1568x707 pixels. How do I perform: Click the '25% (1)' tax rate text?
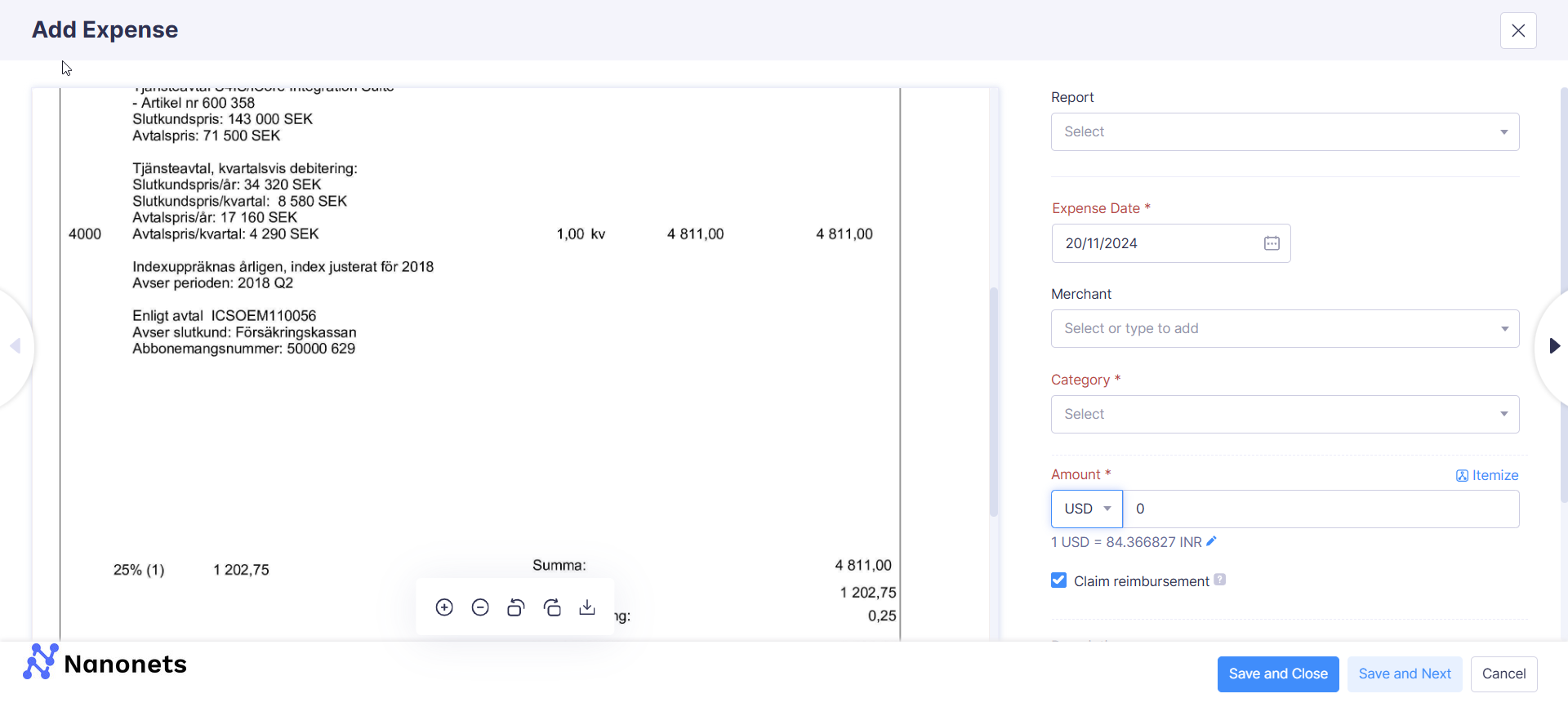coord(139,570)
